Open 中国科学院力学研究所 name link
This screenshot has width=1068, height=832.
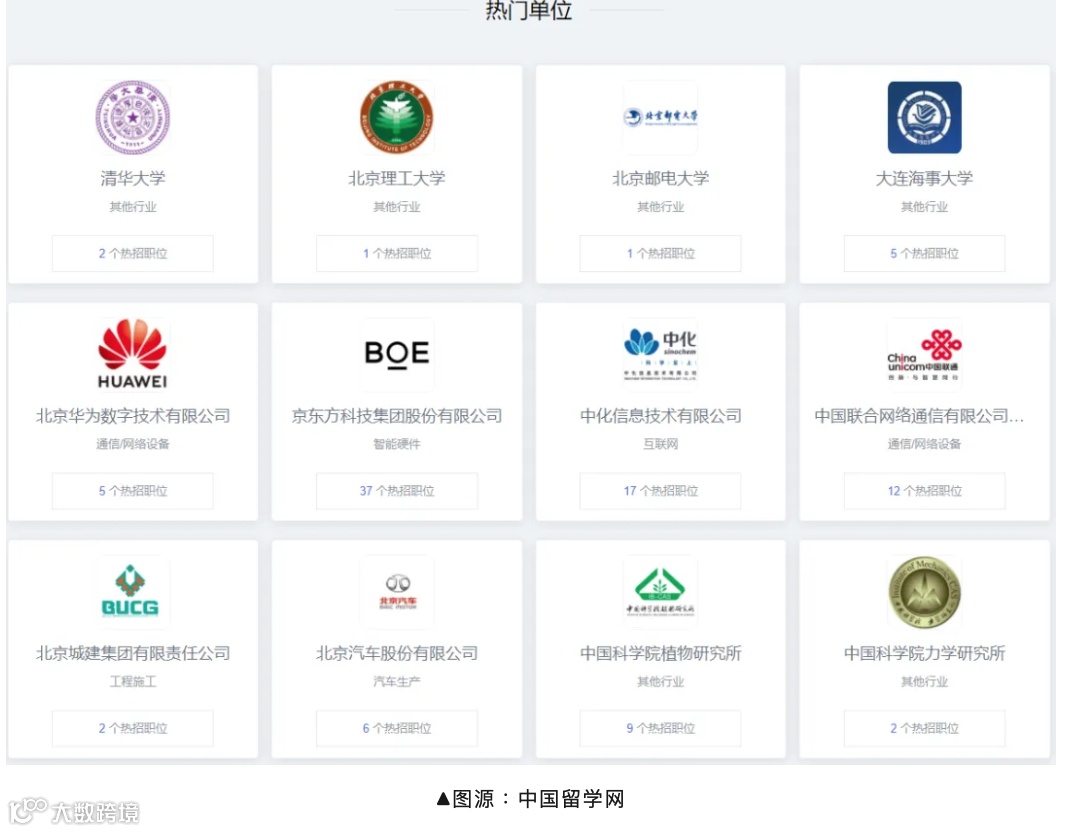(x=924, y=654)
